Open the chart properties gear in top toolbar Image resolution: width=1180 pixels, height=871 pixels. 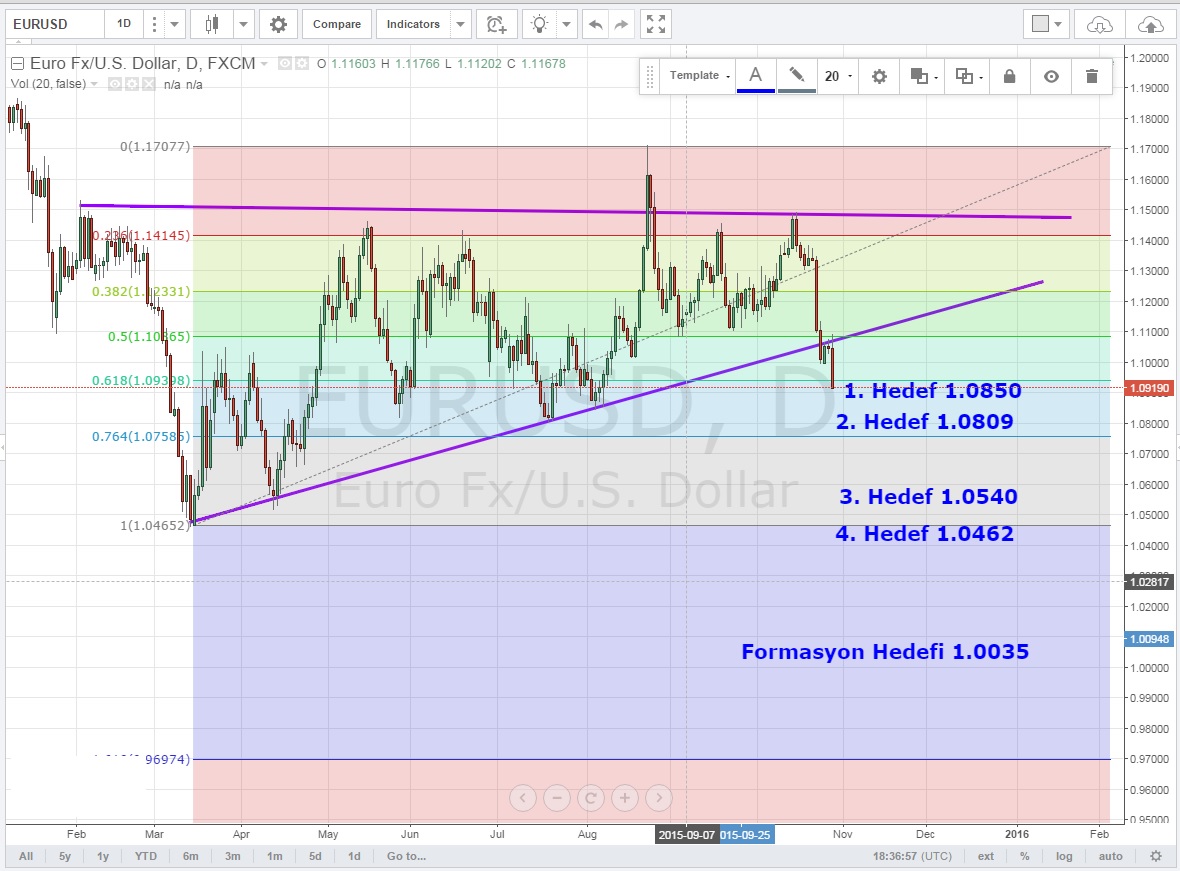click(x=278, y=24)
